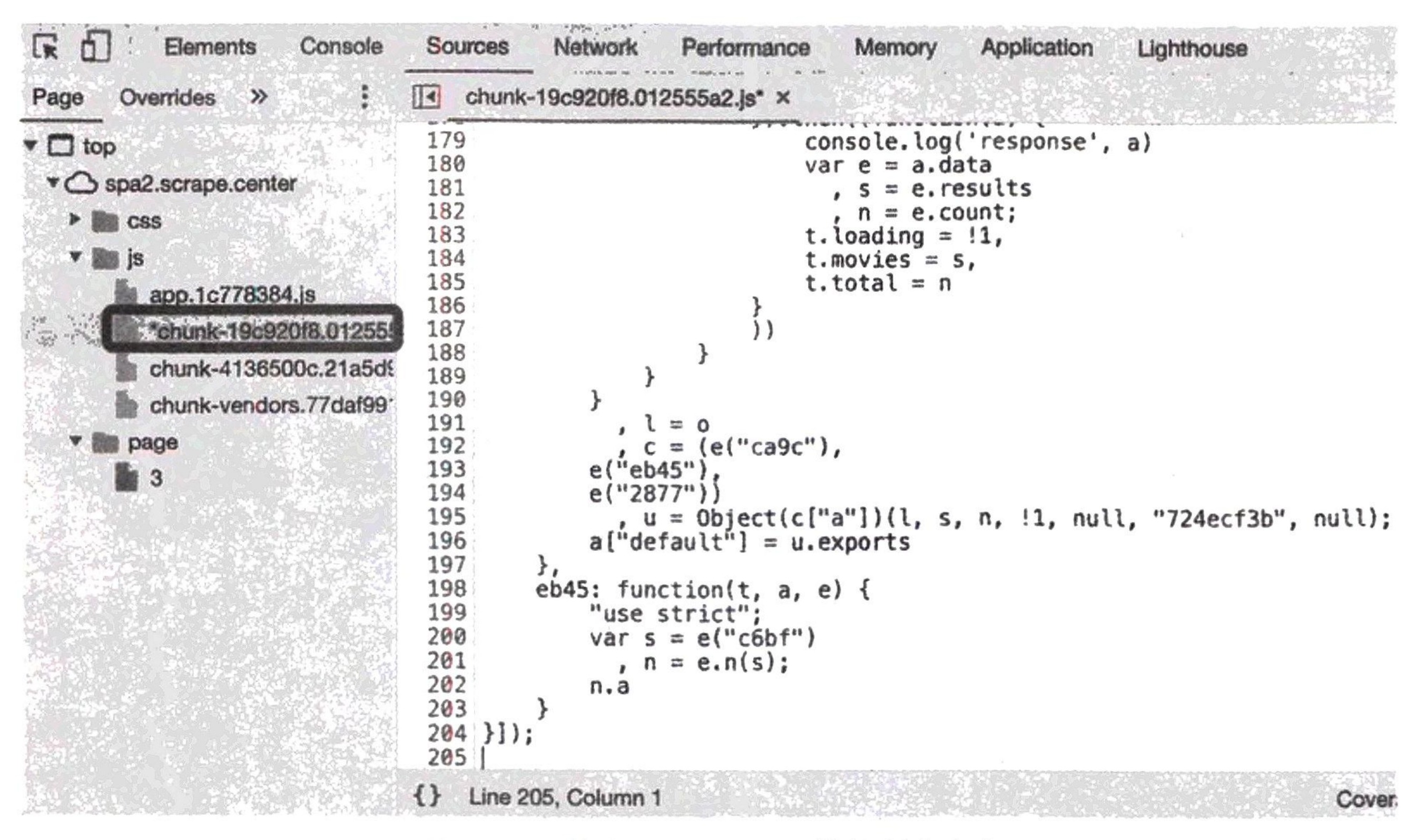This screenshot has height=840, width=1416.
Task: Switch to the Console tab
Action: pyautogui.click(x=341, y=47)
